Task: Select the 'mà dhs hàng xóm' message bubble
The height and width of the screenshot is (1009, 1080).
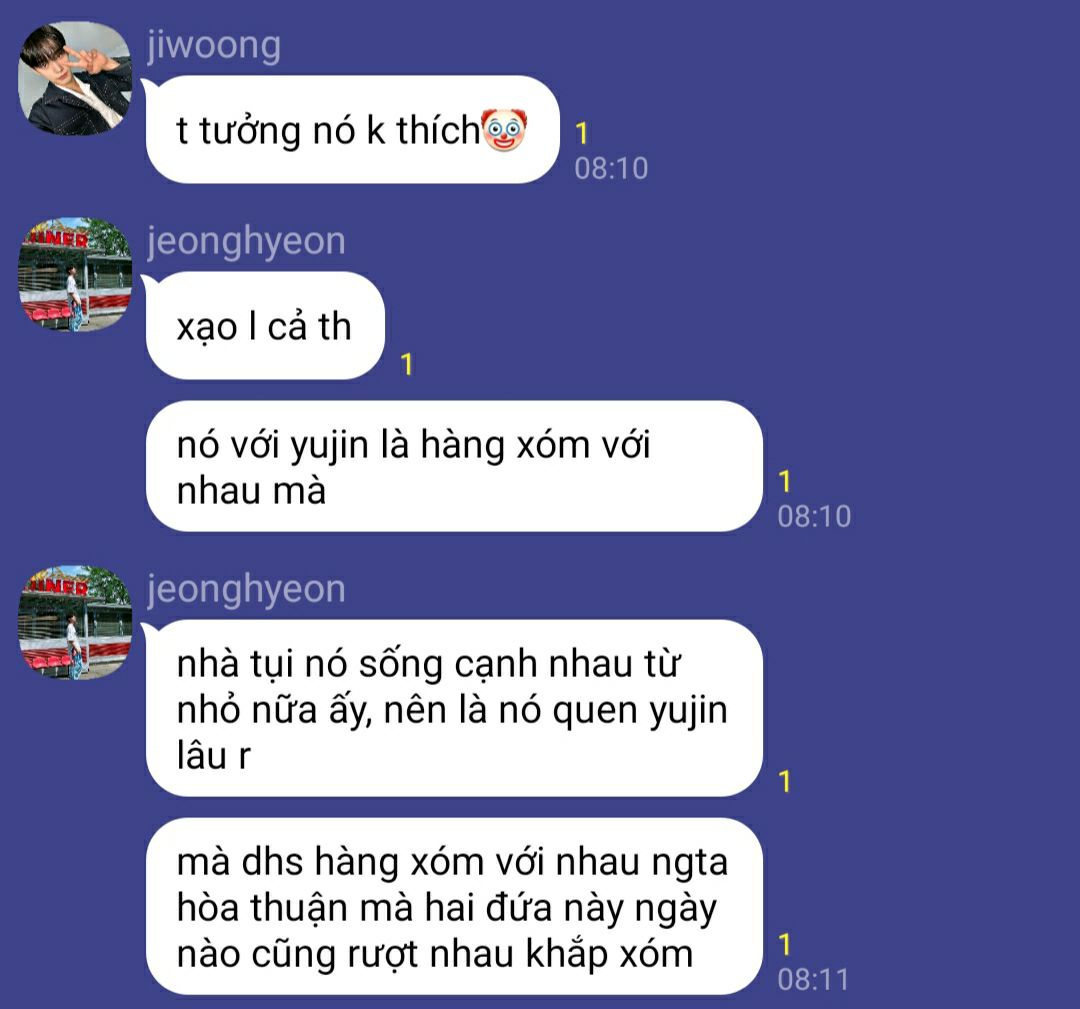Action: (454, 906)
